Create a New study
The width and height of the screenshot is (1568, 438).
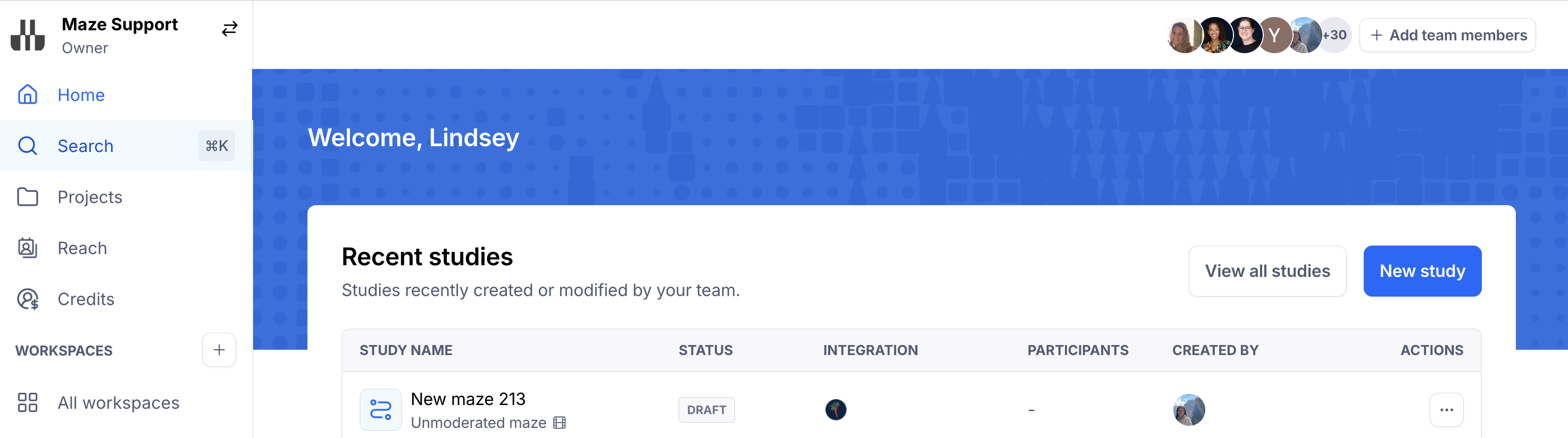[1422, 271]
